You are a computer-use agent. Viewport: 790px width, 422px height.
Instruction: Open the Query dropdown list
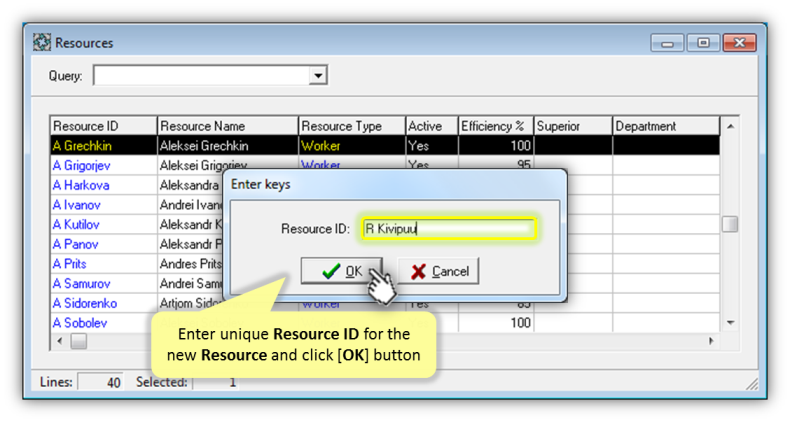tap(318, 76)
